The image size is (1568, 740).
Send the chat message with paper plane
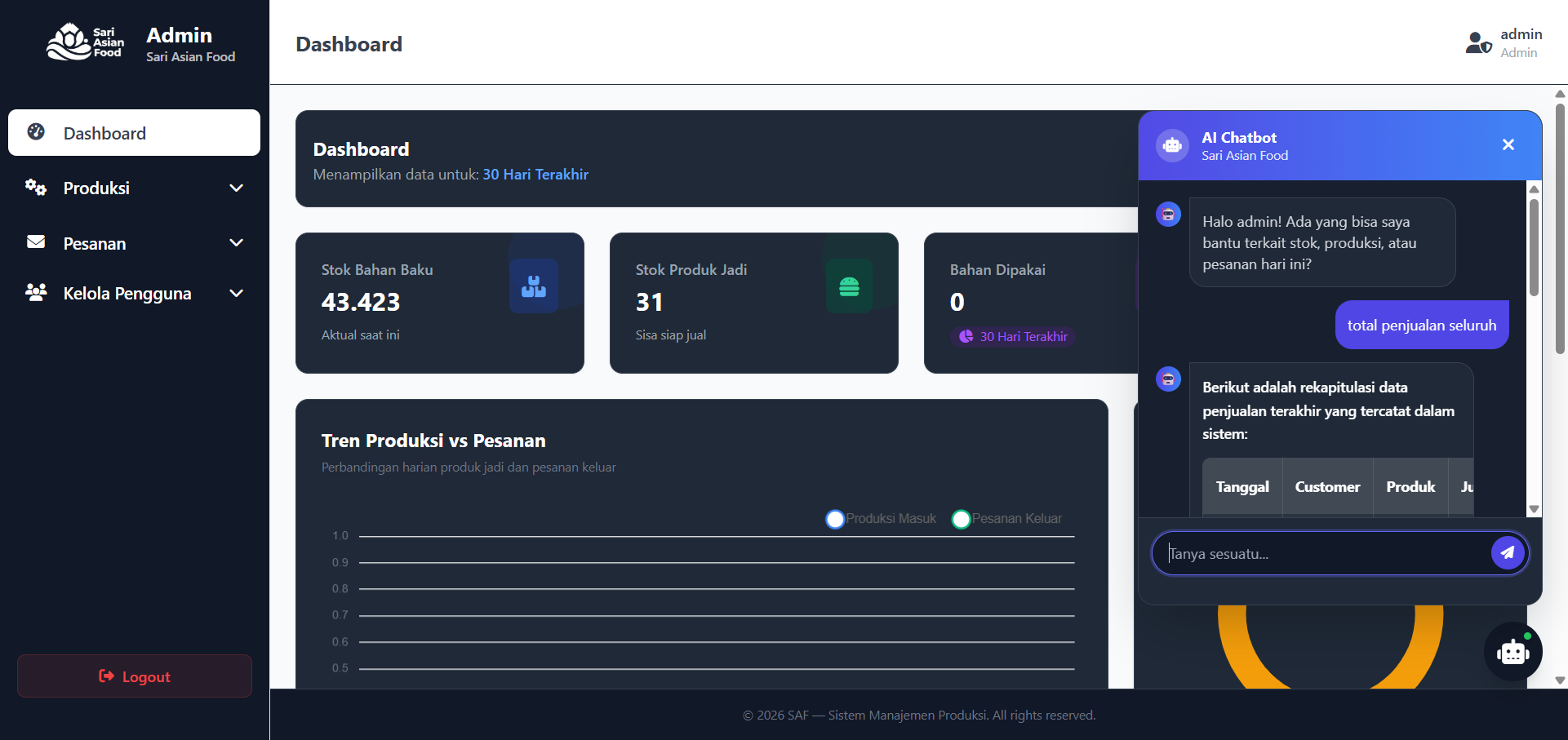tap(1508, 552)
